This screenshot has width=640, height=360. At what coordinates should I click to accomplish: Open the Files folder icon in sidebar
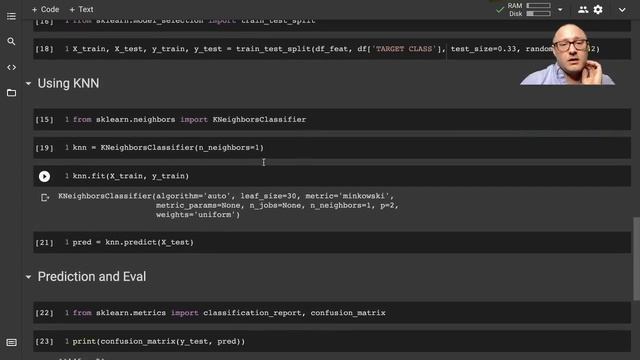11,93
